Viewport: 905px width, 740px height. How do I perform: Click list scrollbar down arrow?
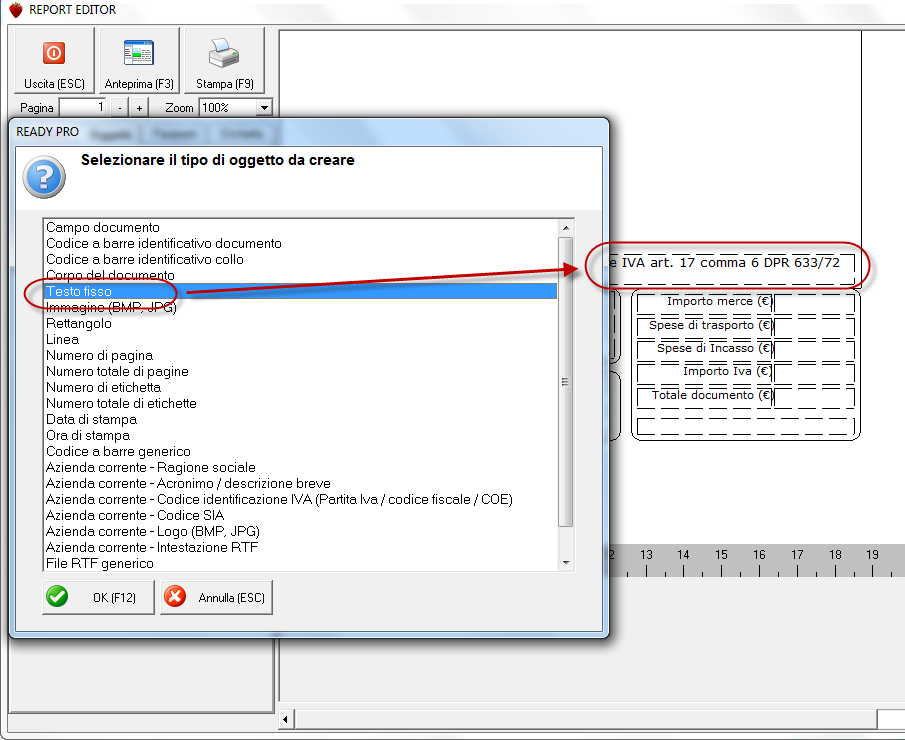[x=566, y=563]
